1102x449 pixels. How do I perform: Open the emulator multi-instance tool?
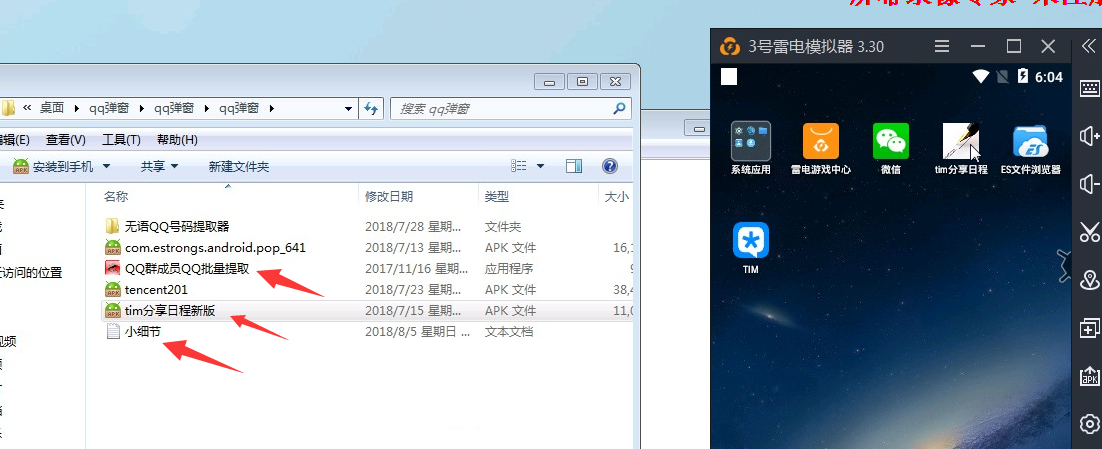(x=1090, y=328)
